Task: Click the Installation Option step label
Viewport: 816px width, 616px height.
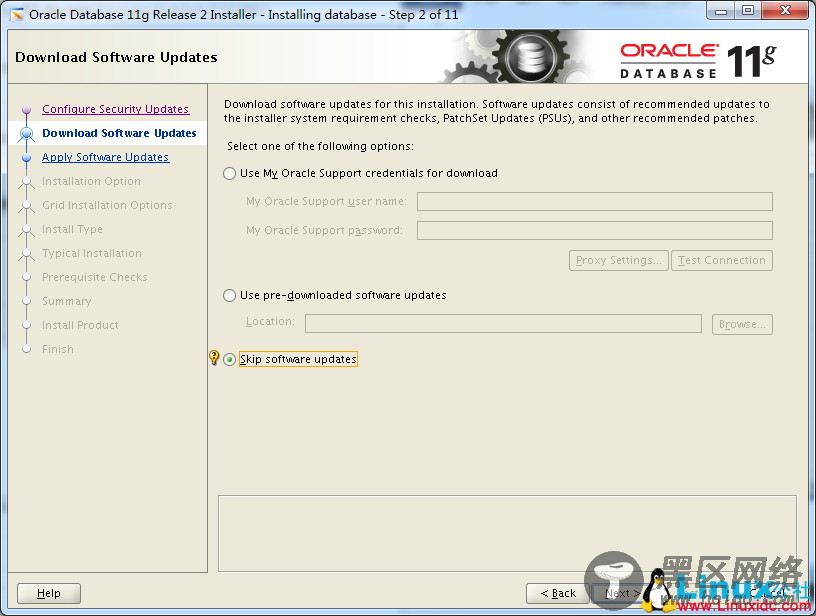Action: (91, 181)
